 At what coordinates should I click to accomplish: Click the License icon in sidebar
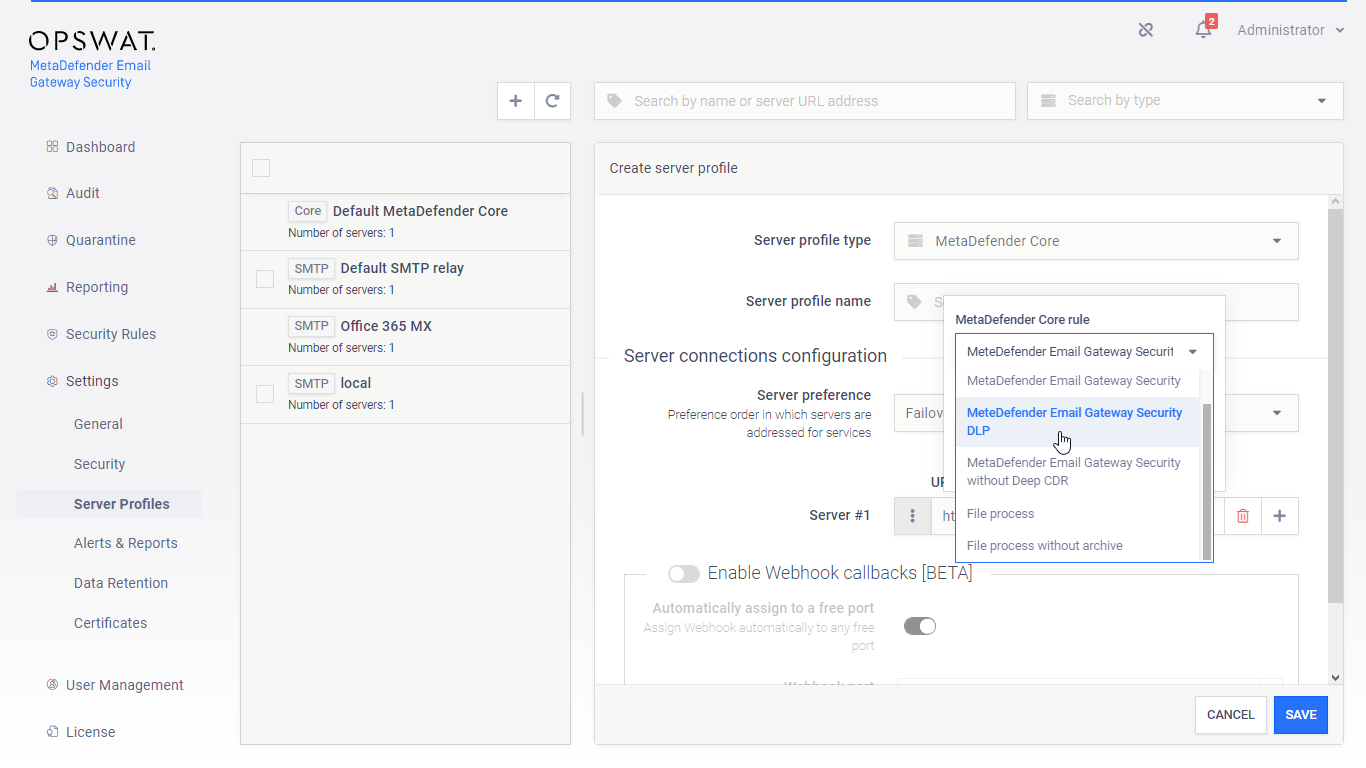pos(52,732)
